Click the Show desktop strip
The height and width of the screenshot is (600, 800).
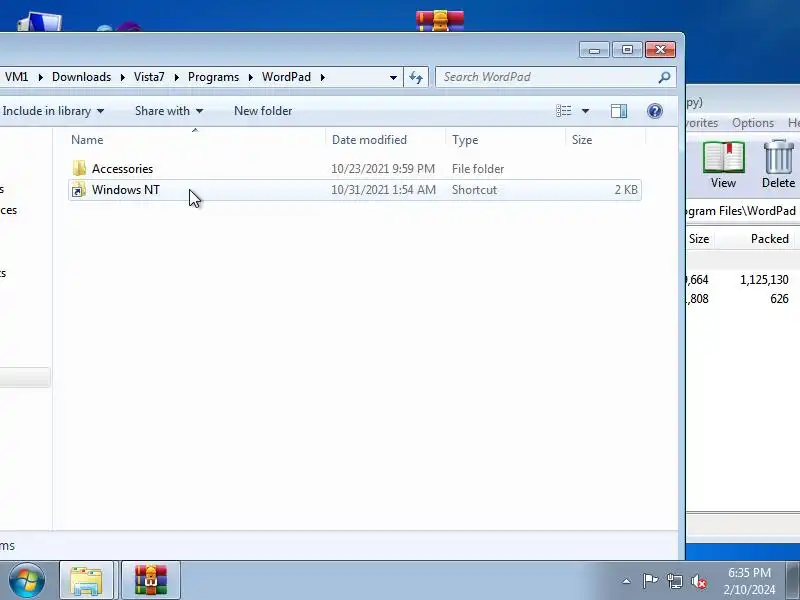point(794,580)
